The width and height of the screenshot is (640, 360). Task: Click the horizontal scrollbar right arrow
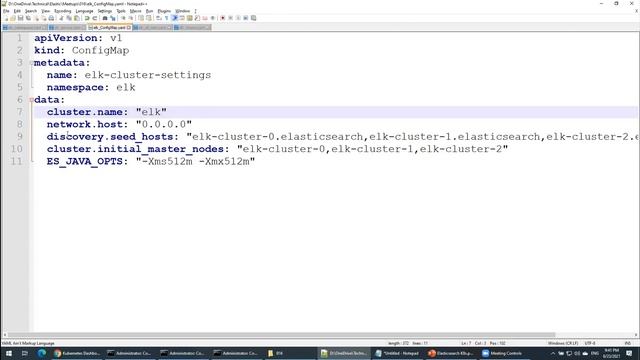click(x=635, y=335)
